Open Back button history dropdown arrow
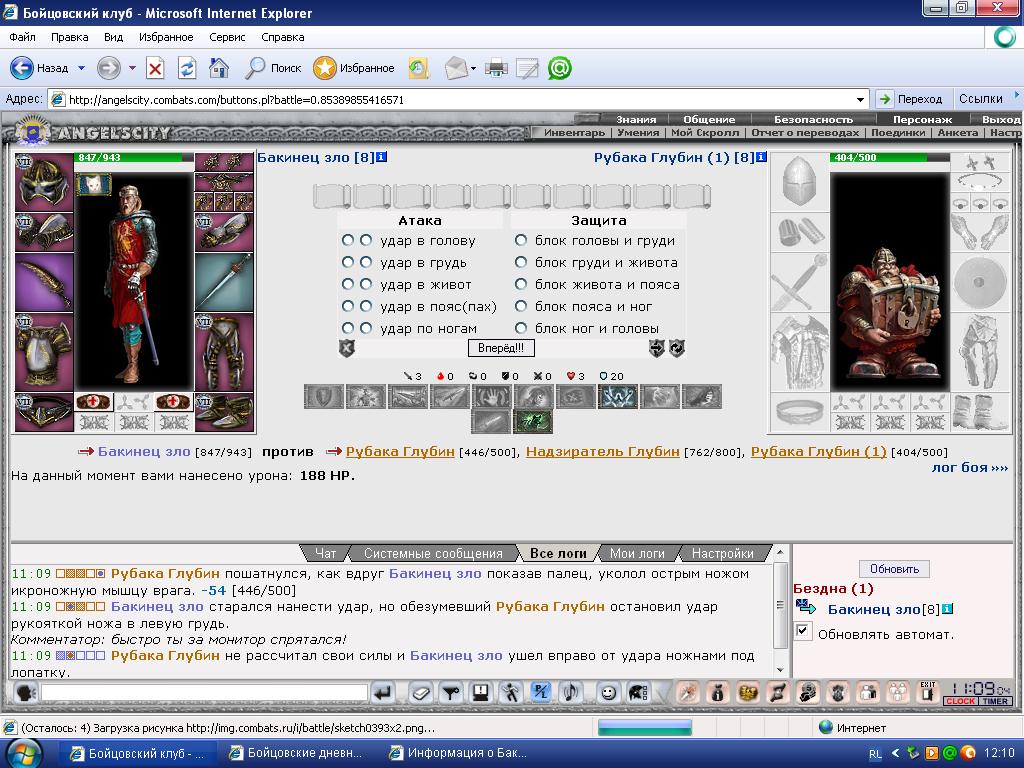Viewport: 1024px width, 768px height. point(82,68)
